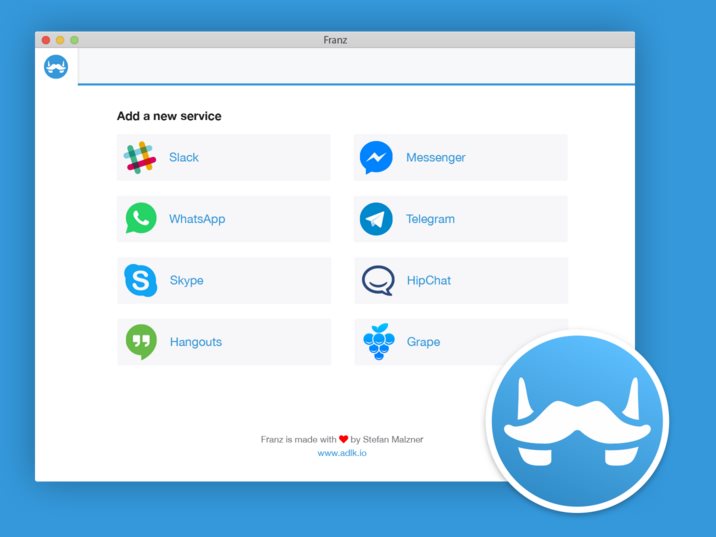Choose the Grape service label
Image resolution: width=716 pixels, height=537 pixels.
click(x=423, y=342)
